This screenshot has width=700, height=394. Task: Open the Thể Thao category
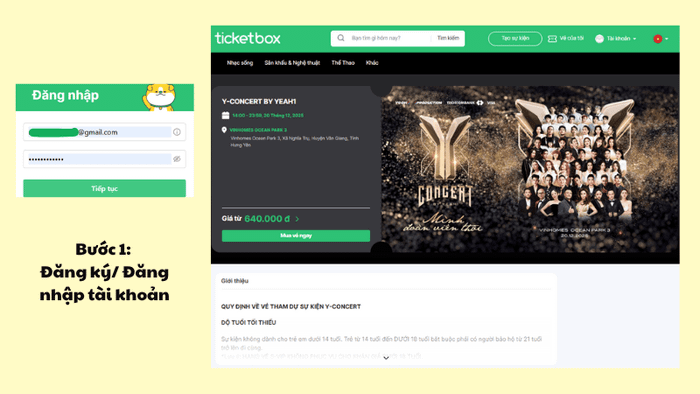tap(343, 63)
